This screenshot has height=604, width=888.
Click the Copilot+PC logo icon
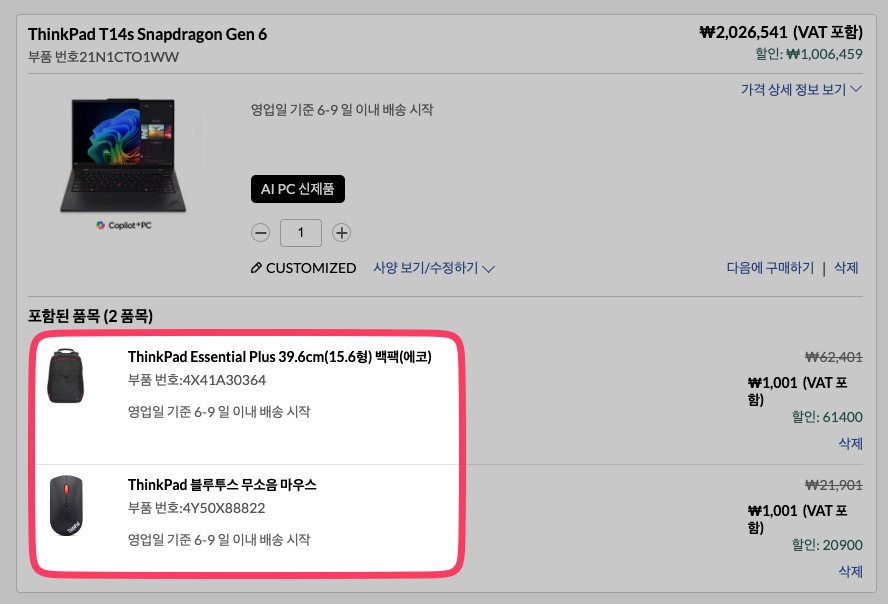tap(101, 225)
